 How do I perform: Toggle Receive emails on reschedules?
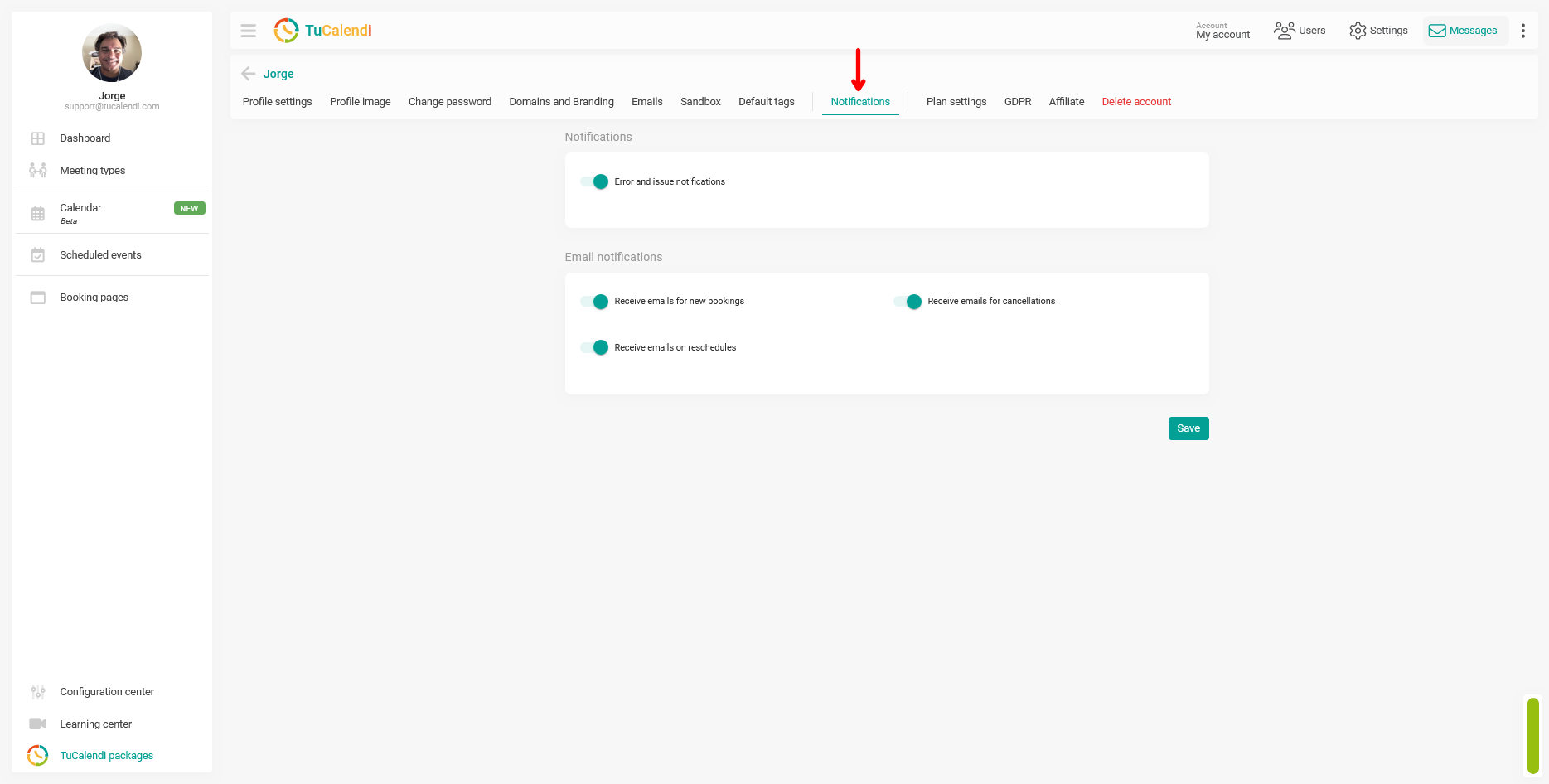click(x=594, y=347)
